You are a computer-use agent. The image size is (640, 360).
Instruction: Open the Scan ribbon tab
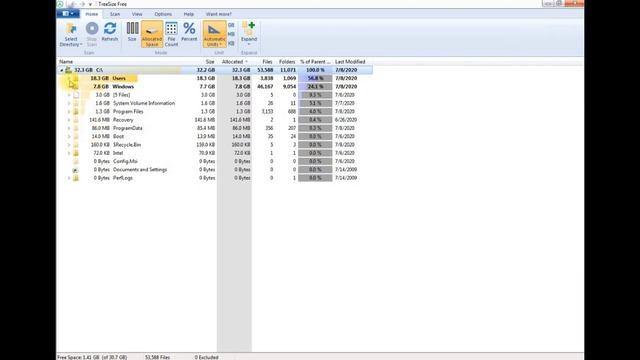coord(115,14)
